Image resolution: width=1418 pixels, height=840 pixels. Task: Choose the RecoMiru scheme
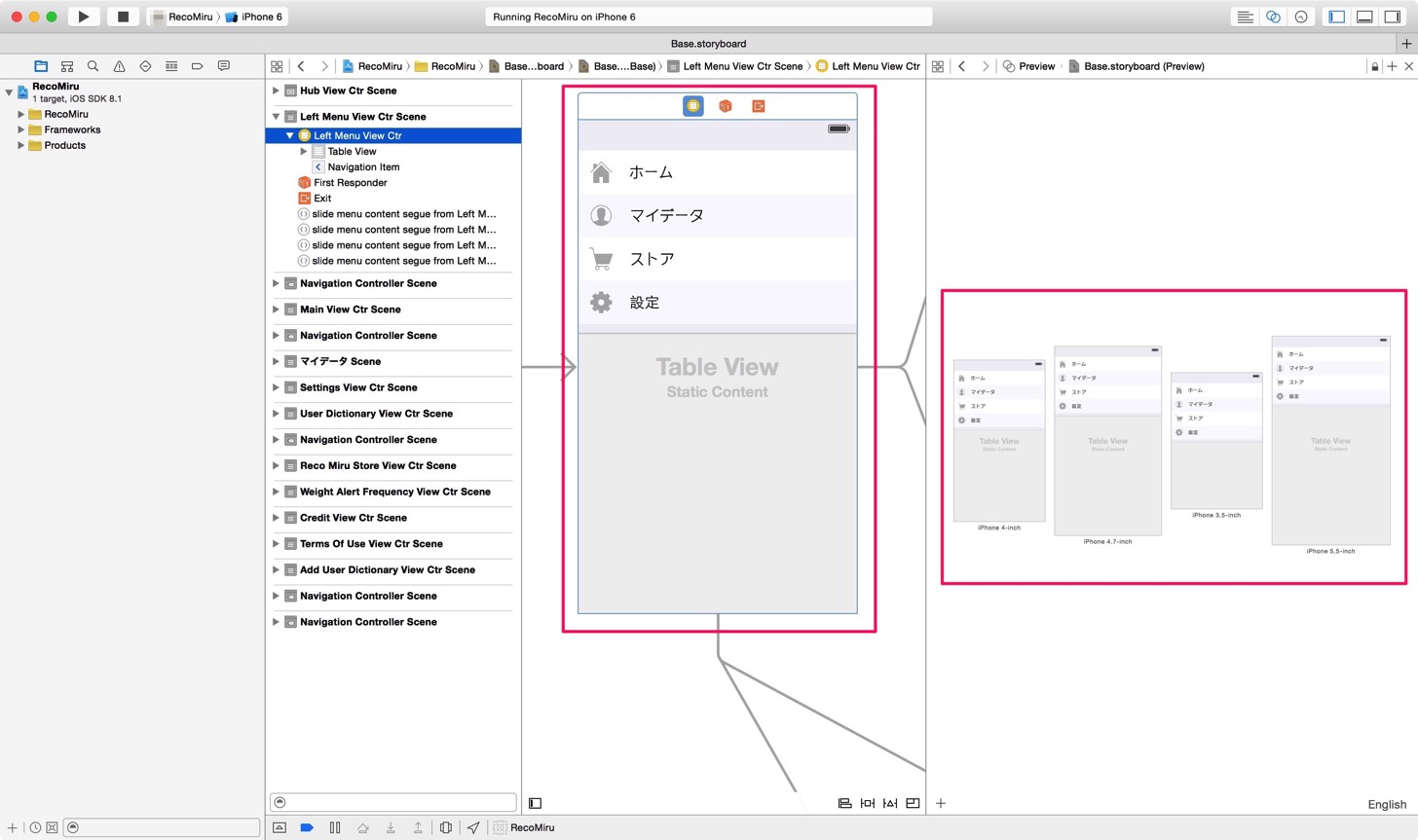click(x=183, y=17)
